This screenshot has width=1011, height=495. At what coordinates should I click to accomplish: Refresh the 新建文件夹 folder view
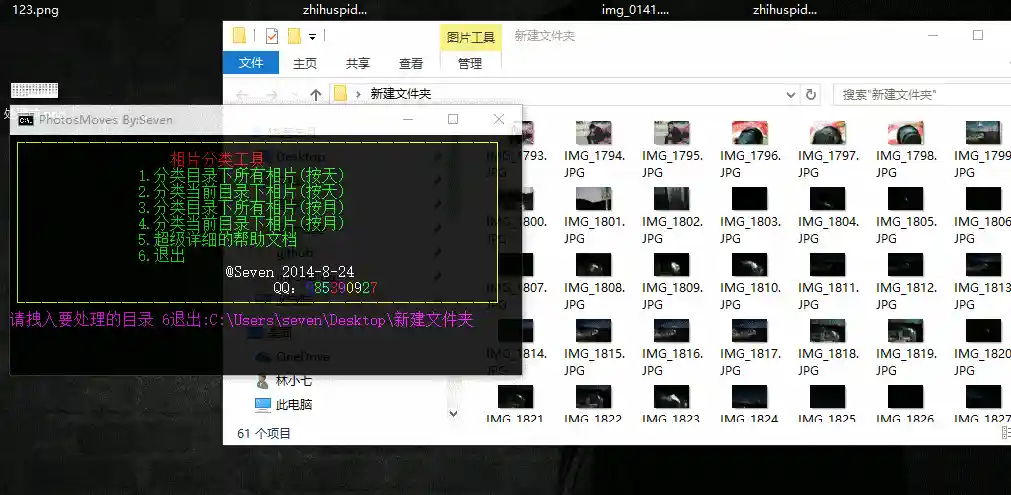(810, 95)
